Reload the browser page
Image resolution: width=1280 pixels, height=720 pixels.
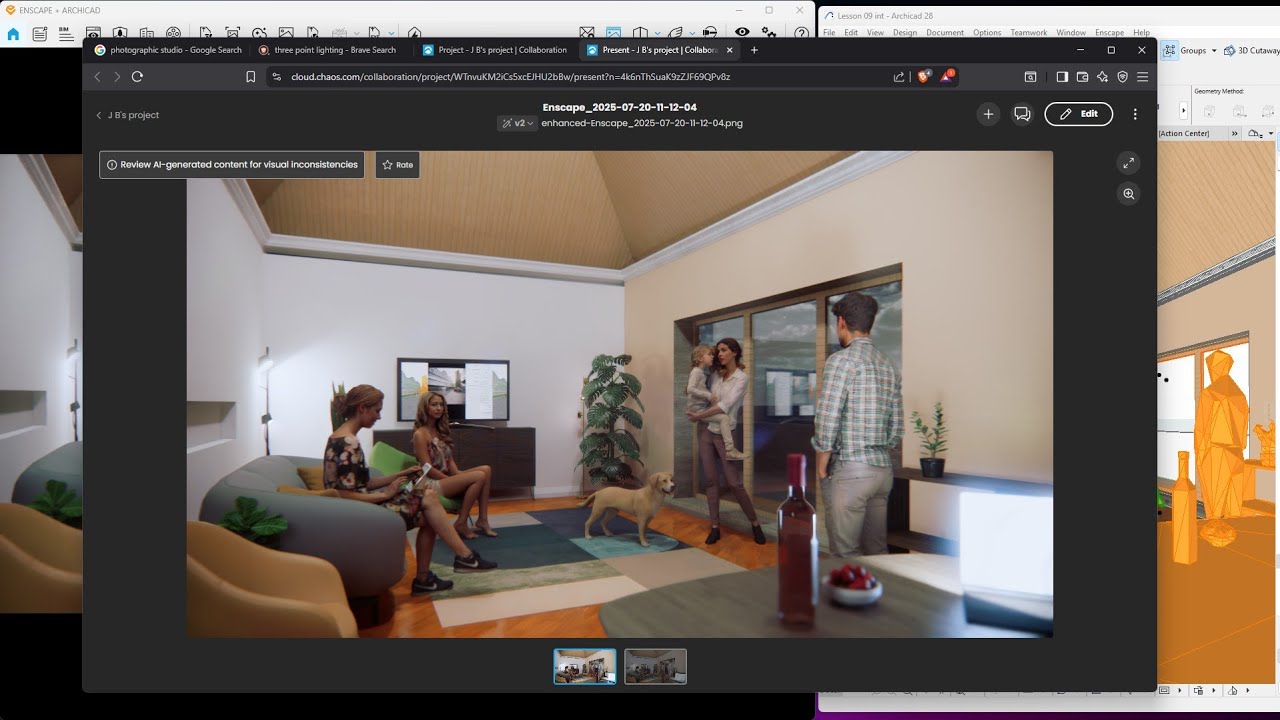pos(137,76)
